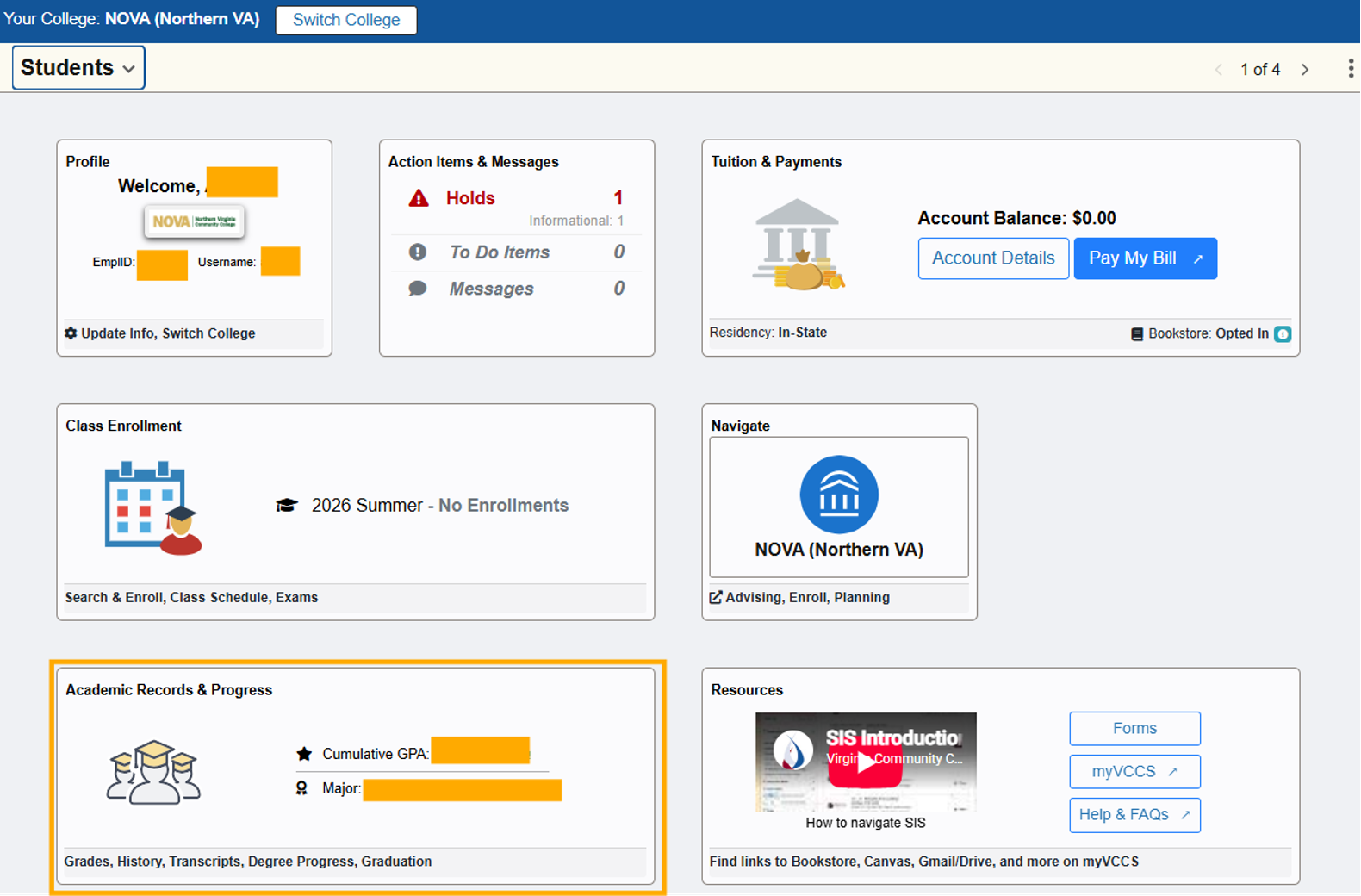Open Help & FAQs
The width and height of the screenshot is (1361, 896).
click(x=1134, y=815)
